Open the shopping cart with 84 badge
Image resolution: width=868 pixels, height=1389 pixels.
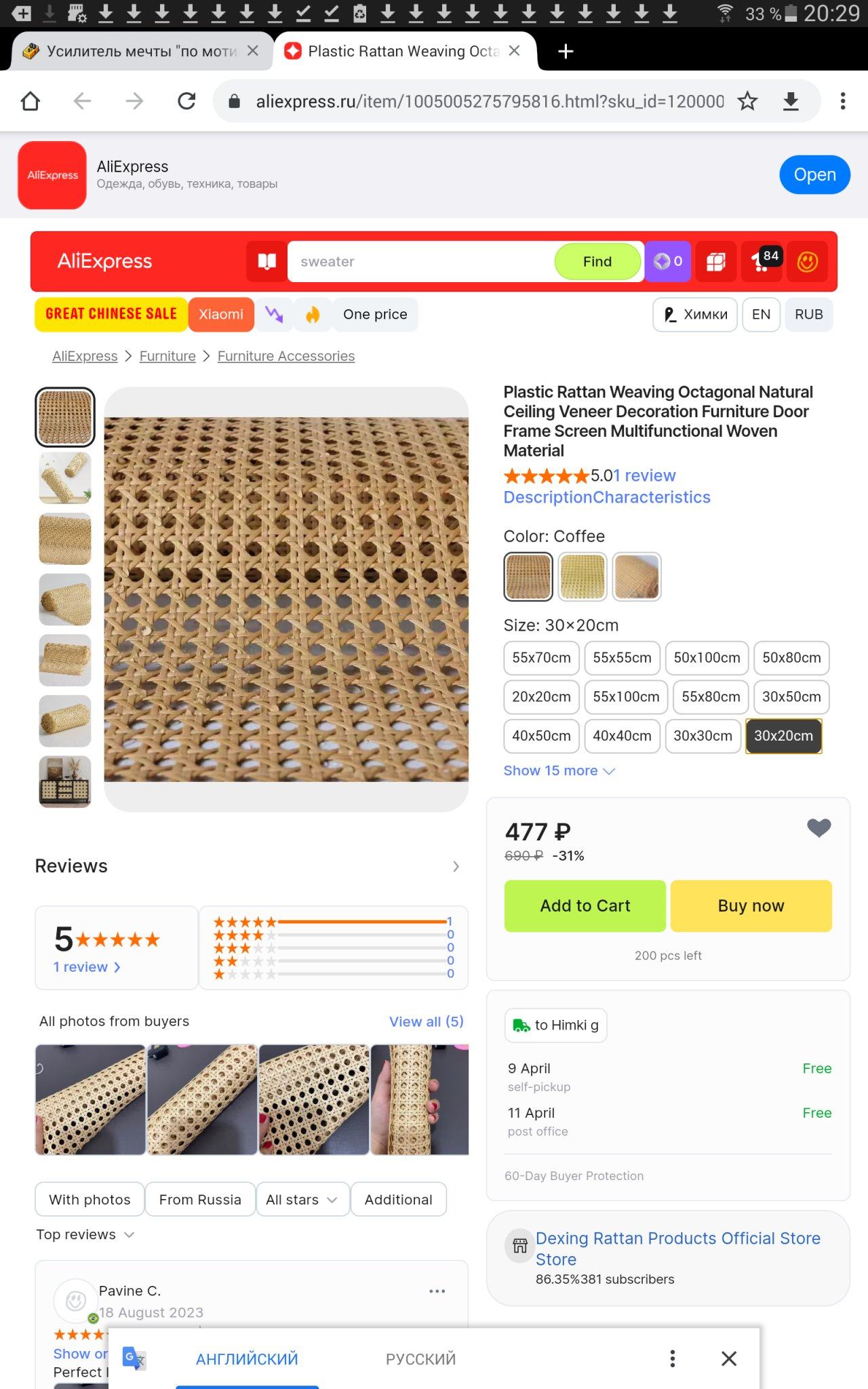[762, 261]
